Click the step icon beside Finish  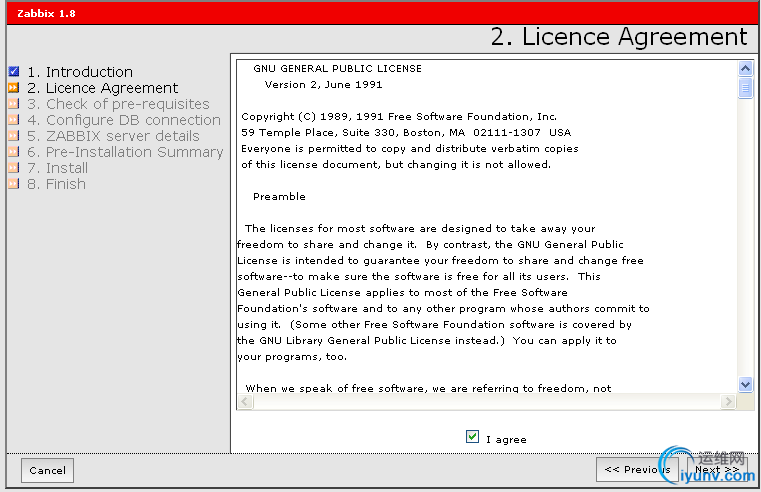pyautogui.click(x=14, y=184)
